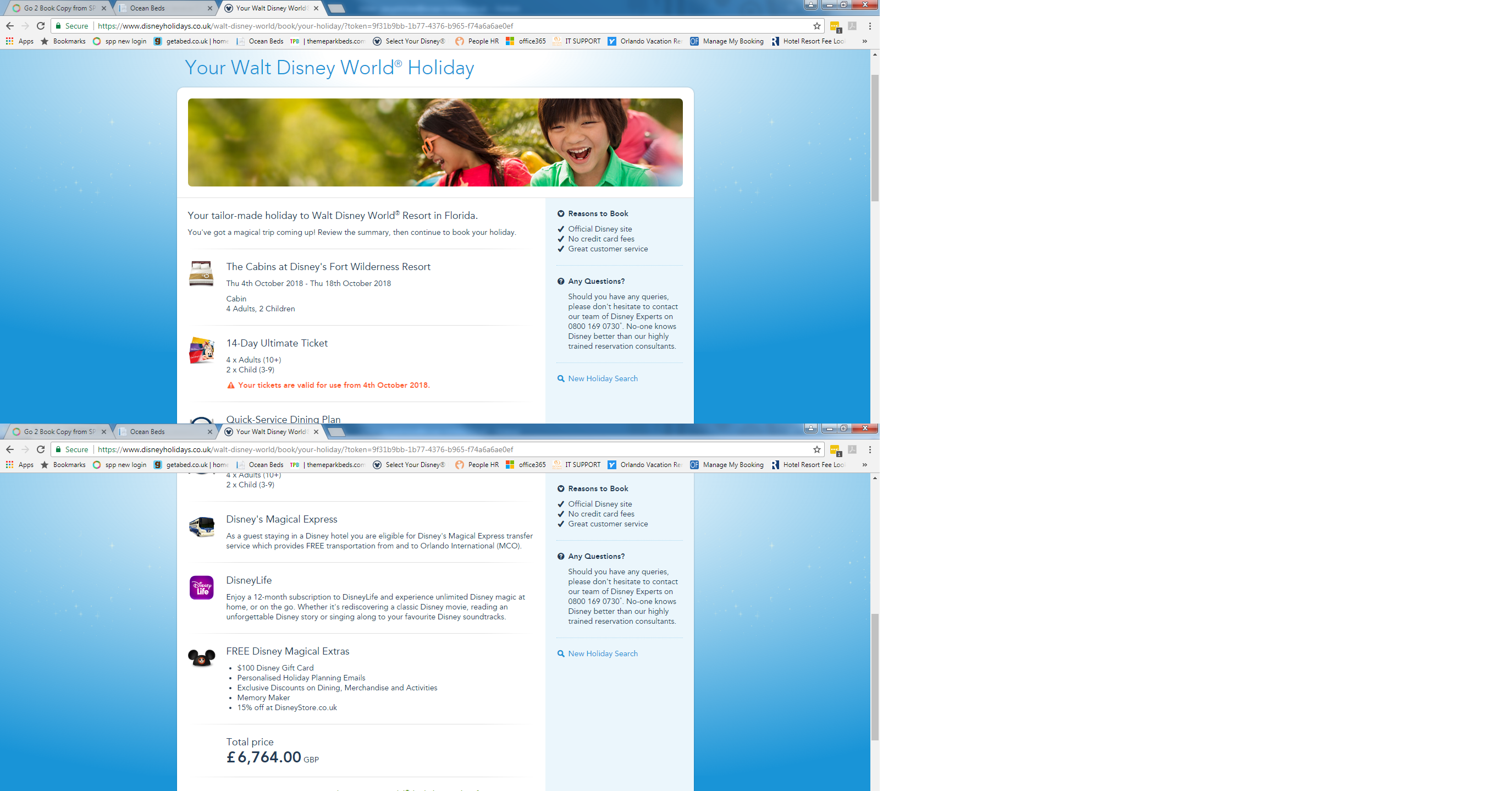Open Chrome three-dot menu in lower window
This screenshot has width=1512, height=791.
pyautogui.click(x=870, y=449)
